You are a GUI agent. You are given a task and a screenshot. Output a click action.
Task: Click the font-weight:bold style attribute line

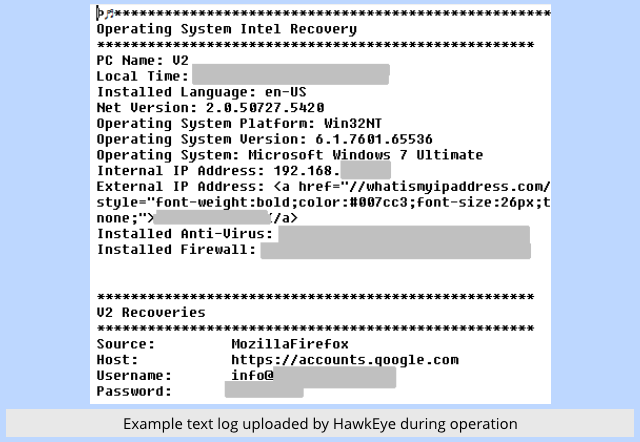click(323, 203)
